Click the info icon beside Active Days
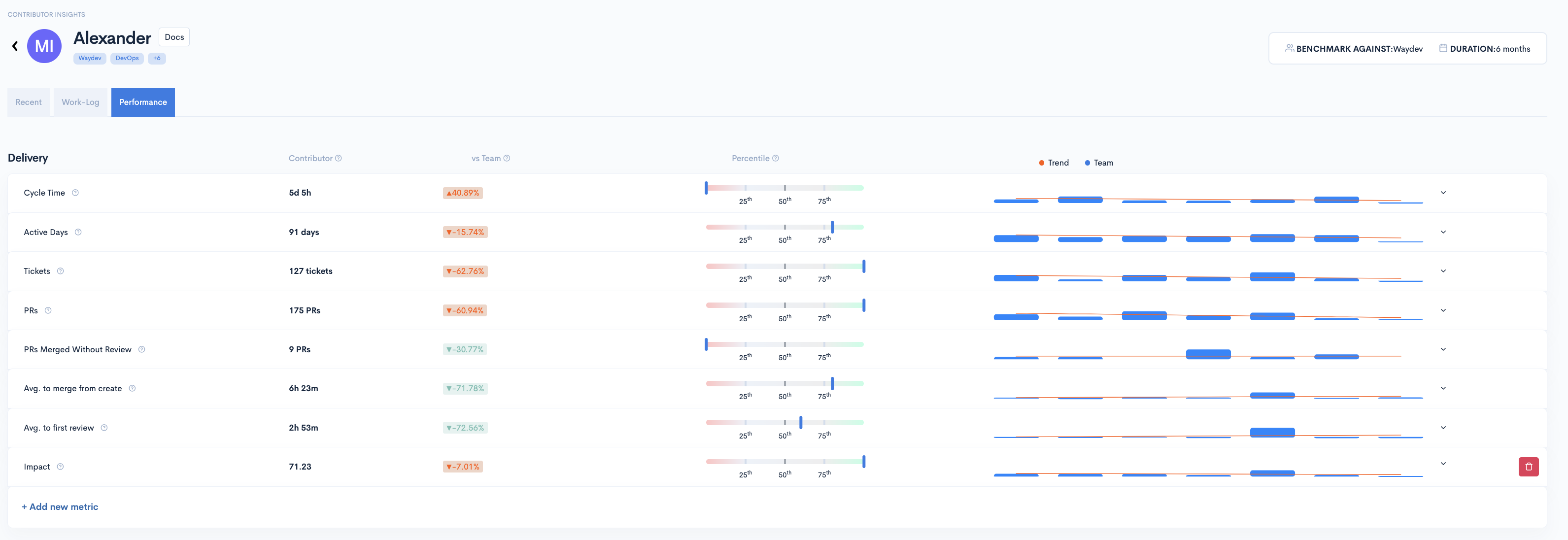 coord(78,232)
